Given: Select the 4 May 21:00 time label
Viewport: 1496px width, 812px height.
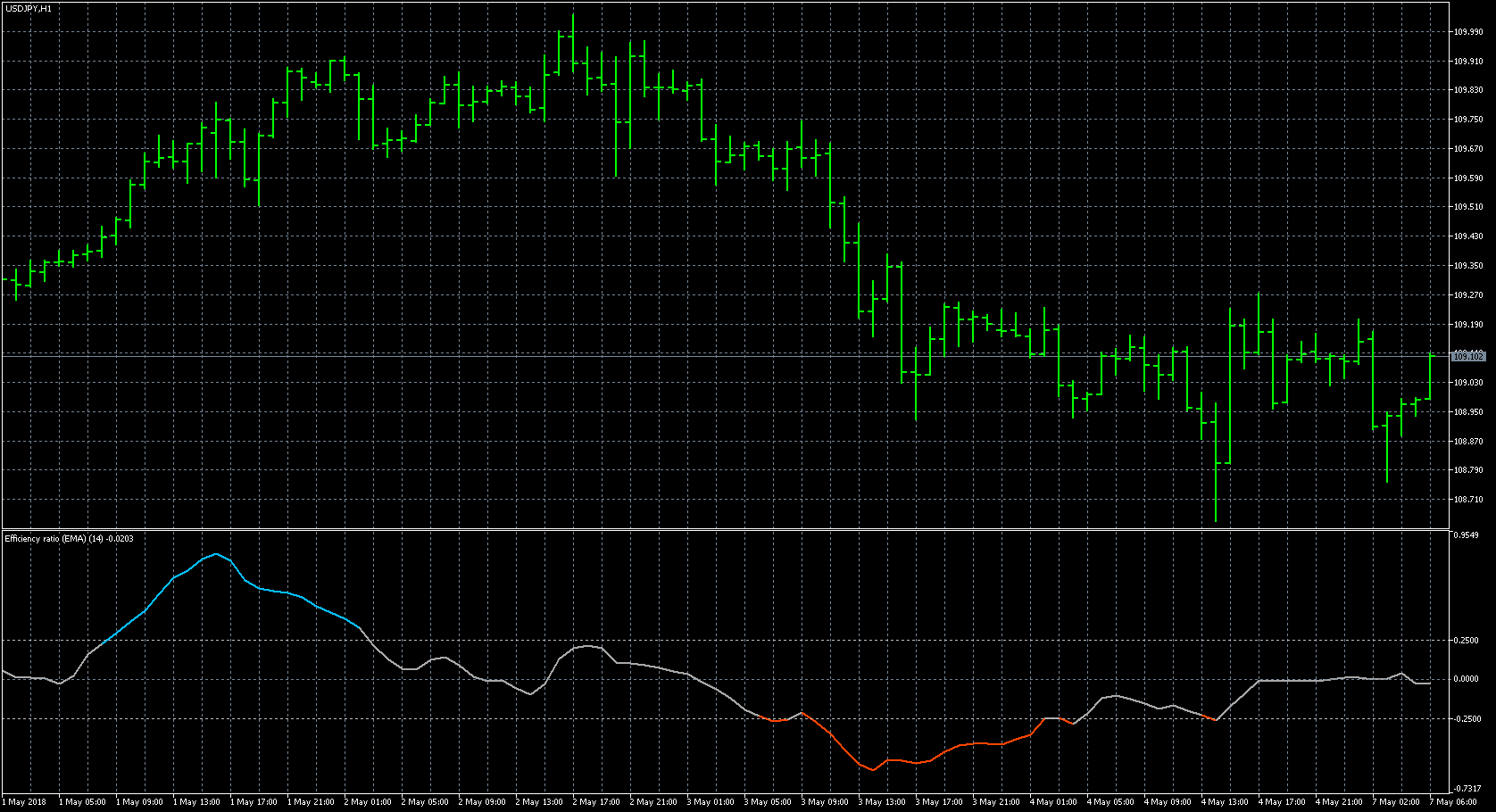Looking at the screenshot, I should tap(1340, 802).
